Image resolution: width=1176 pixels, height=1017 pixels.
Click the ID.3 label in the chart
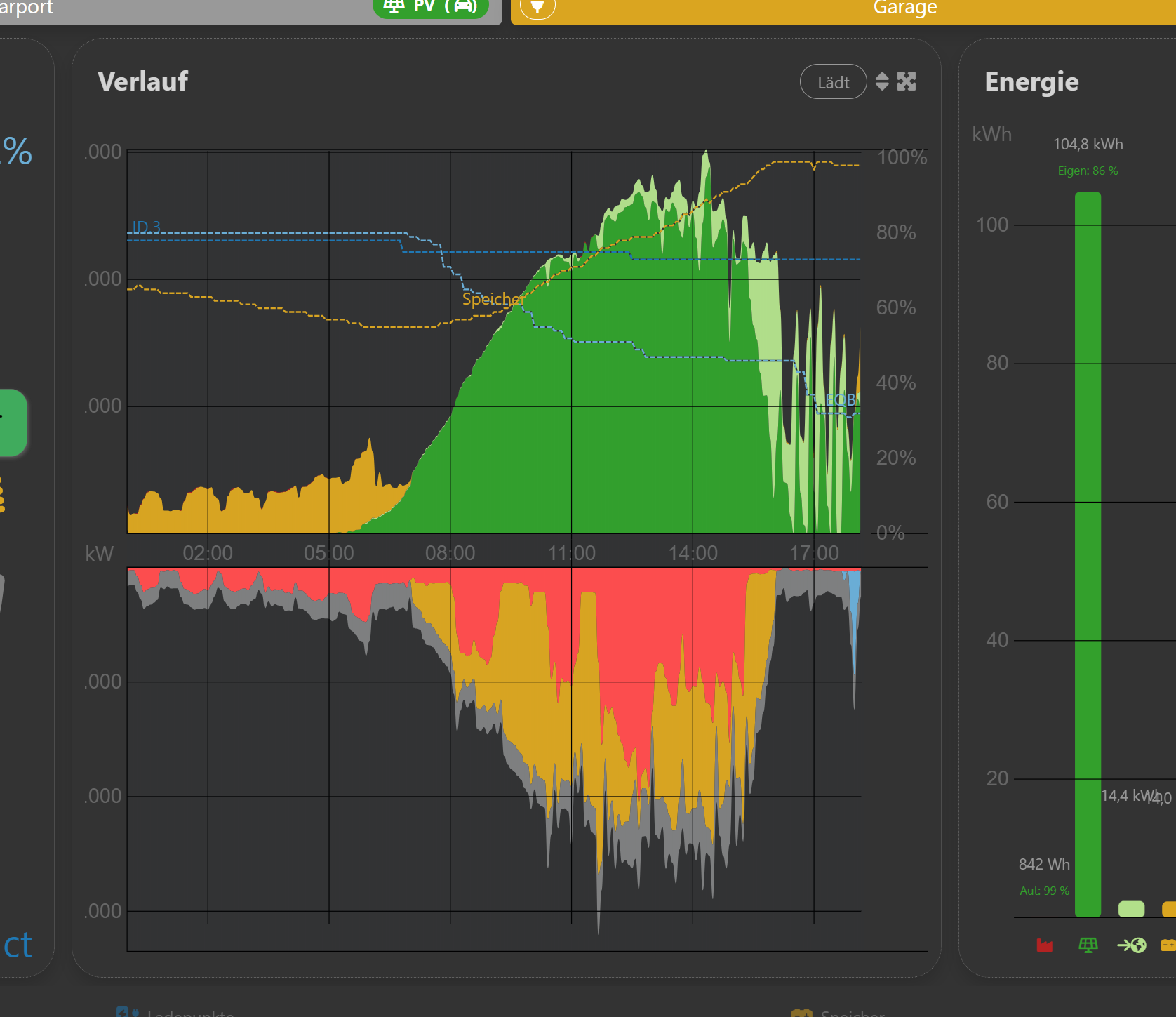point(147,227)
